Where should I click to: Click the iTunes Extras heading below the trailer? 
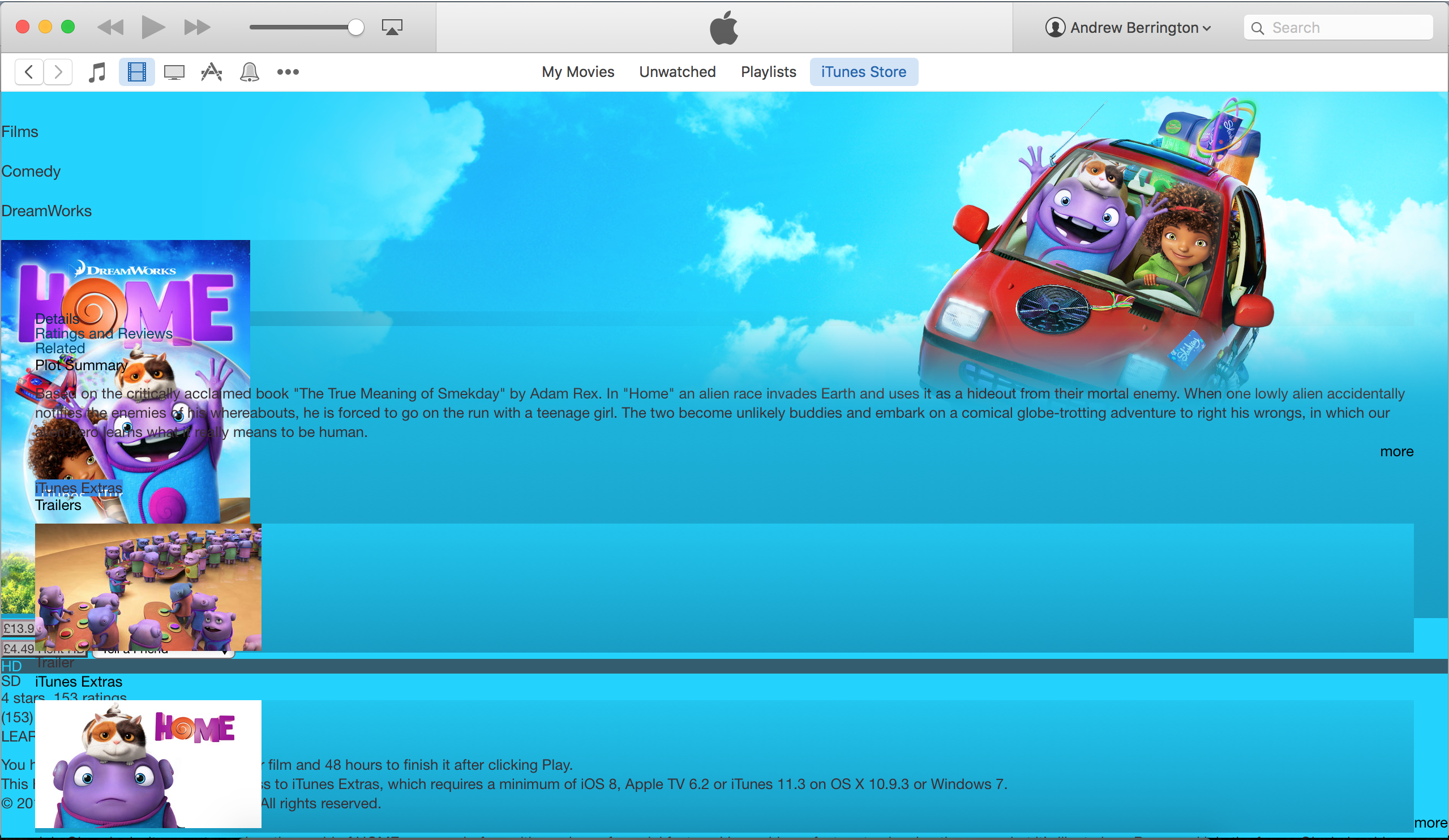(79, 682)
